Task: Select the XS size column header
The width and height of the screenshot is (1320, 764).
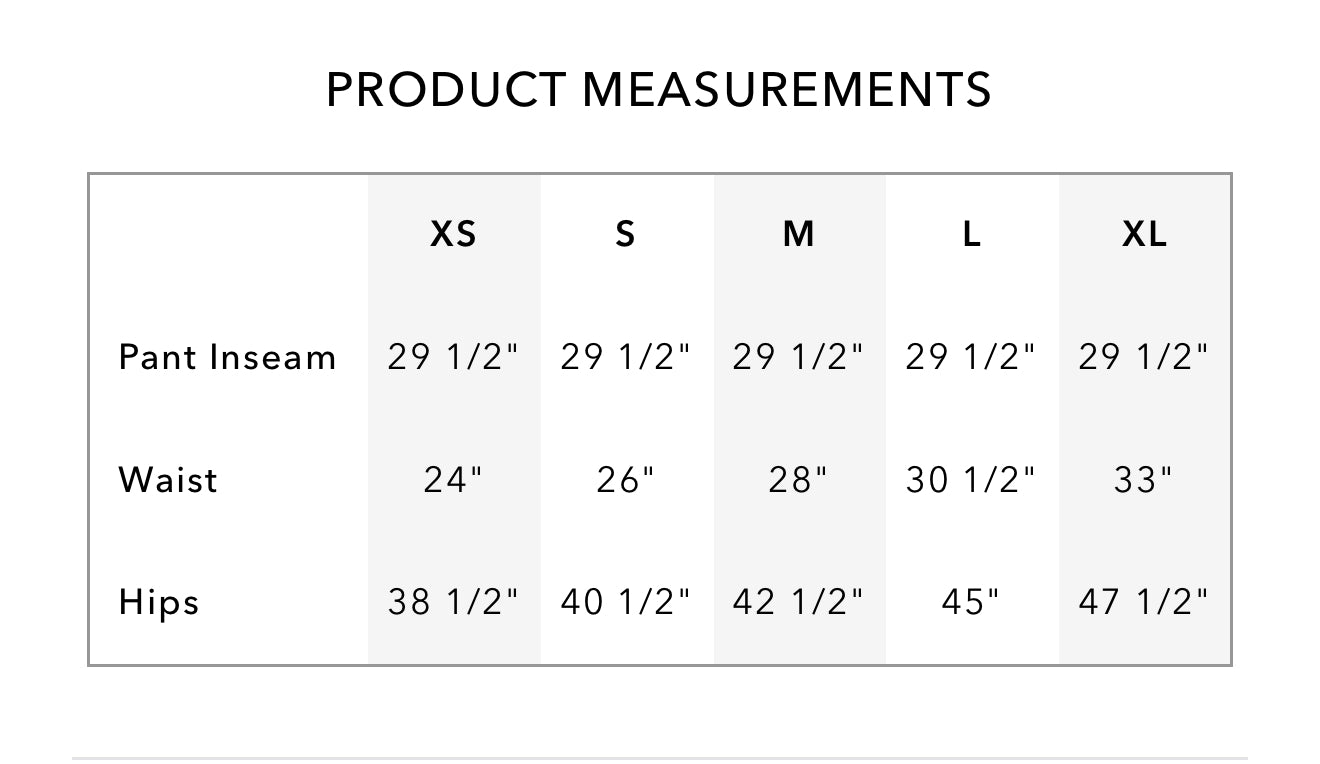Action: [453, 234]
